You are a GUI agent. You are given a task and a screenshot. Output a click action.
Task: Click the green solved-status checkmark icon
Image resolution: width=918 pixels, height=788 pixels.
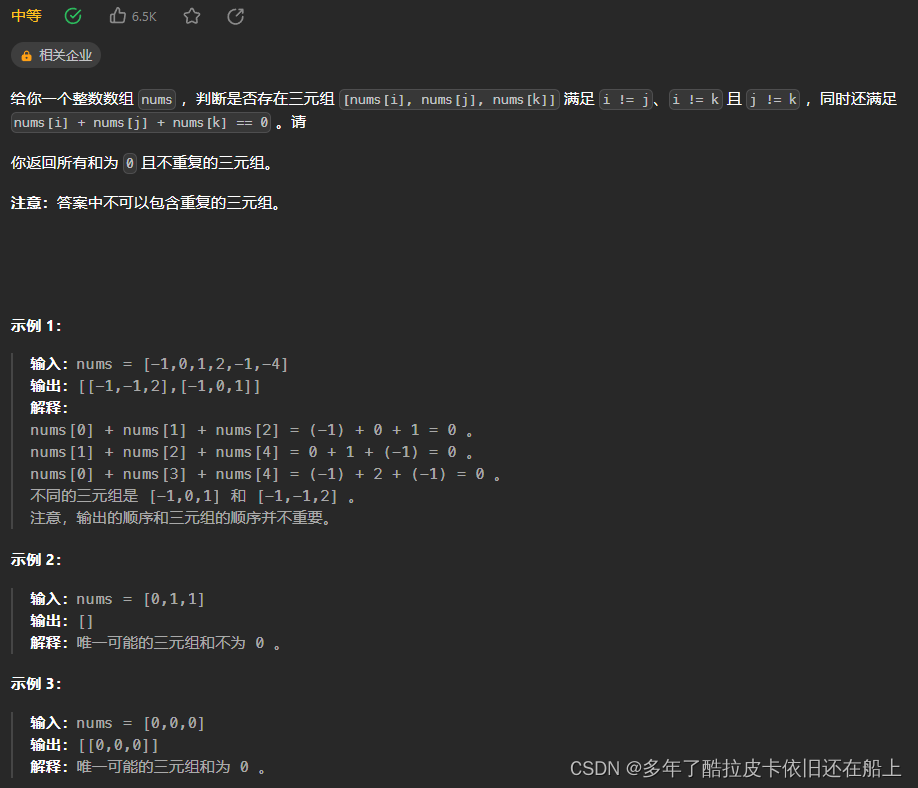pos(71,16)
